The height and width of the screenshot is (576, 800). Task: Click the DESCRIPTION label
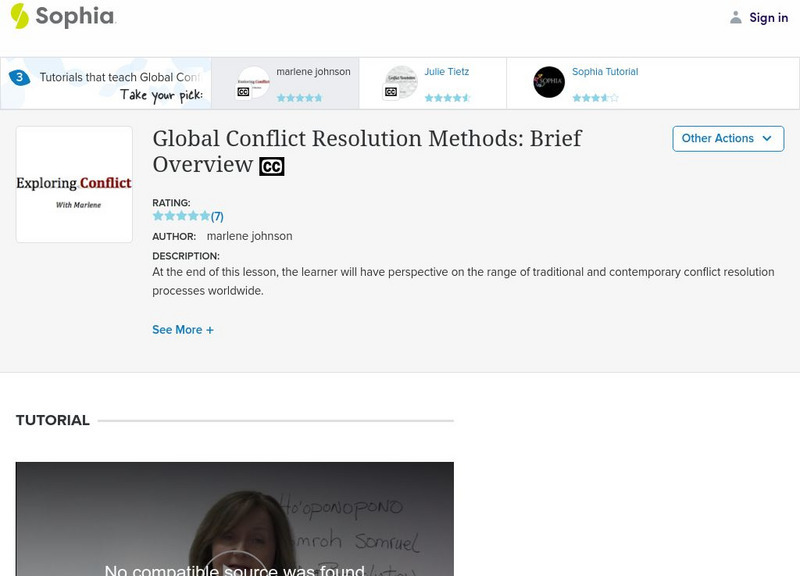[186, 256]
